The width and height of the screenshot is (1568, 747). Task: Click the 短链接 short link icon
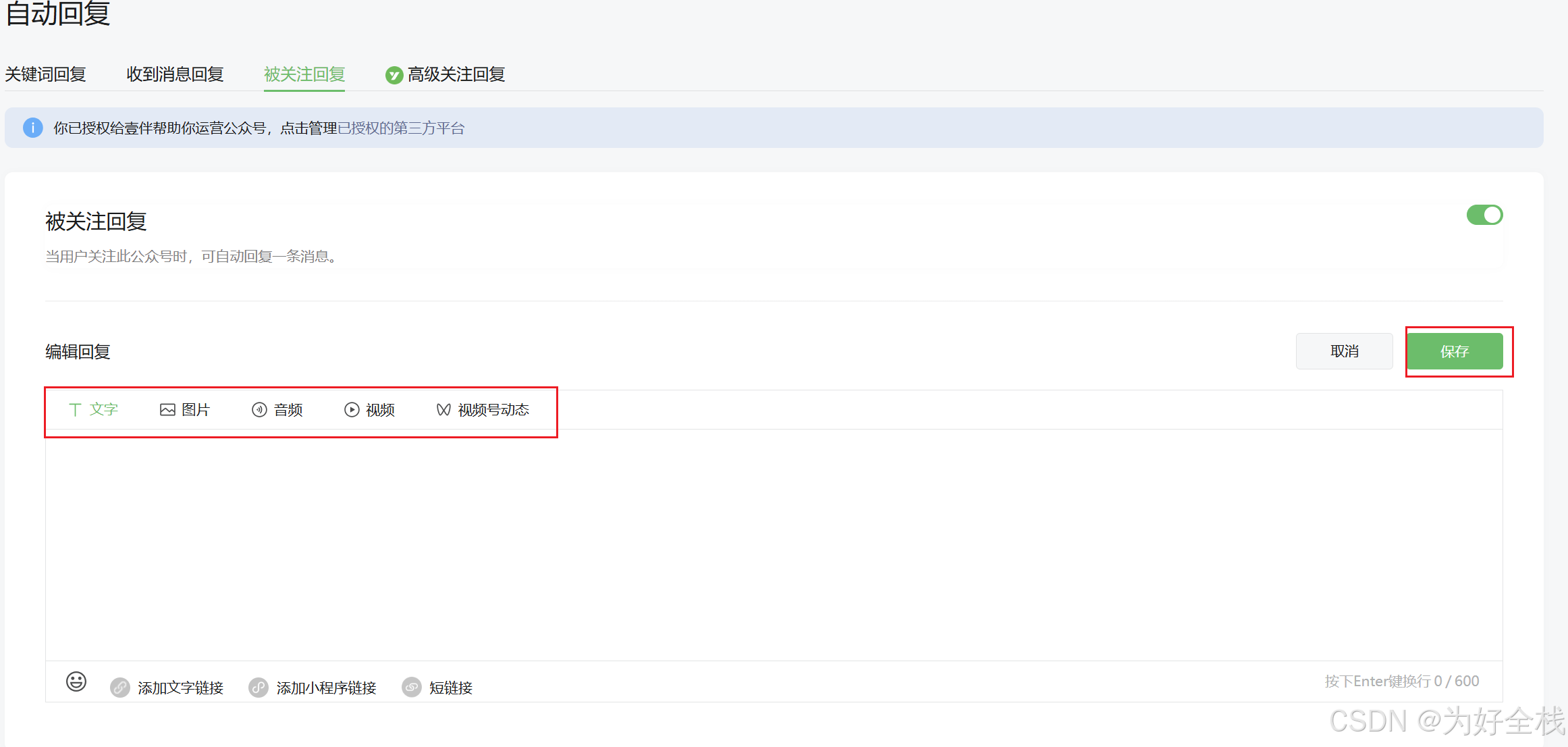(x=412, y=688)
